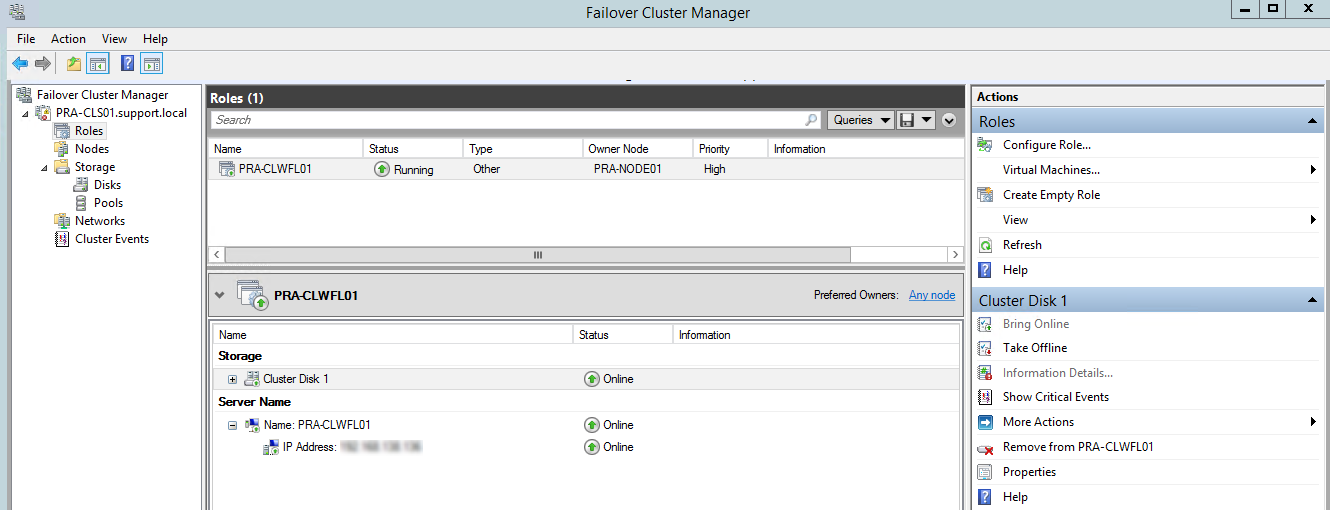Click the Running status icon of PRA-CLWFL01

tap(382, 169)
